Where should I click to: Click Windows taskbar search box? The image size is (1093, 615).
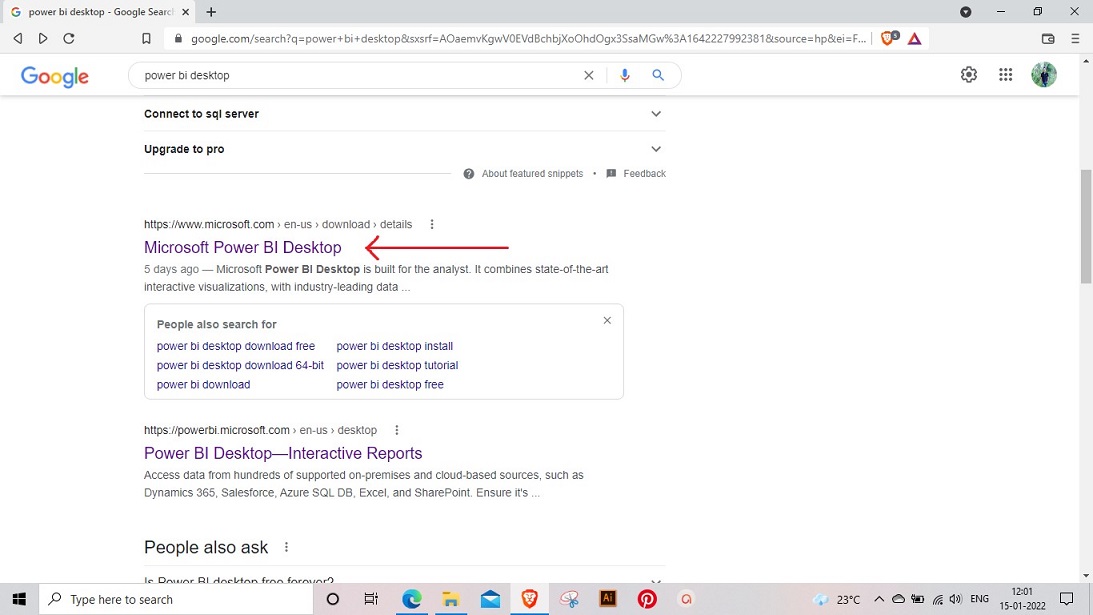(176, 599)
